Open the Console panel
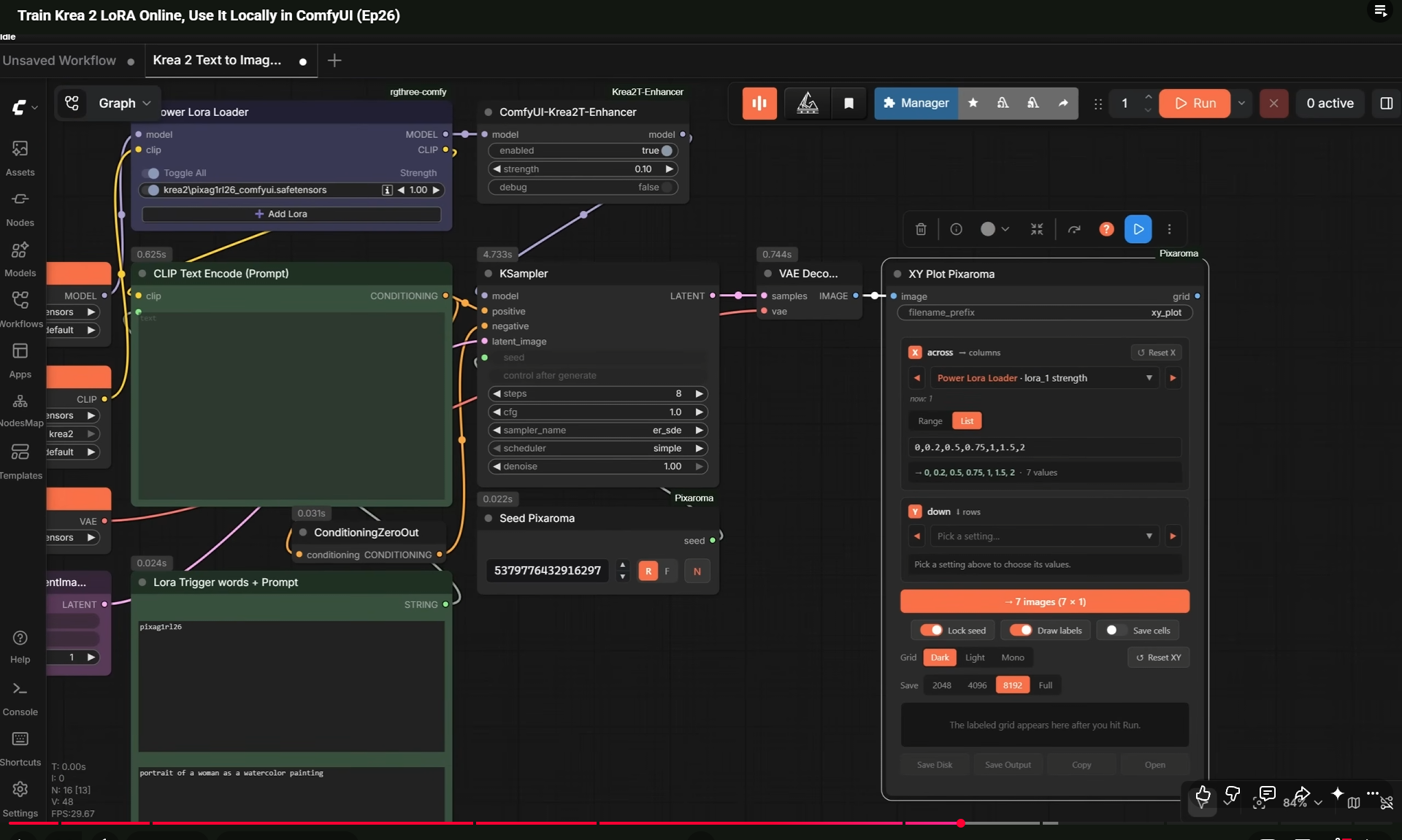The width and height of the screenshot is (1402, 840). point(20,698)
